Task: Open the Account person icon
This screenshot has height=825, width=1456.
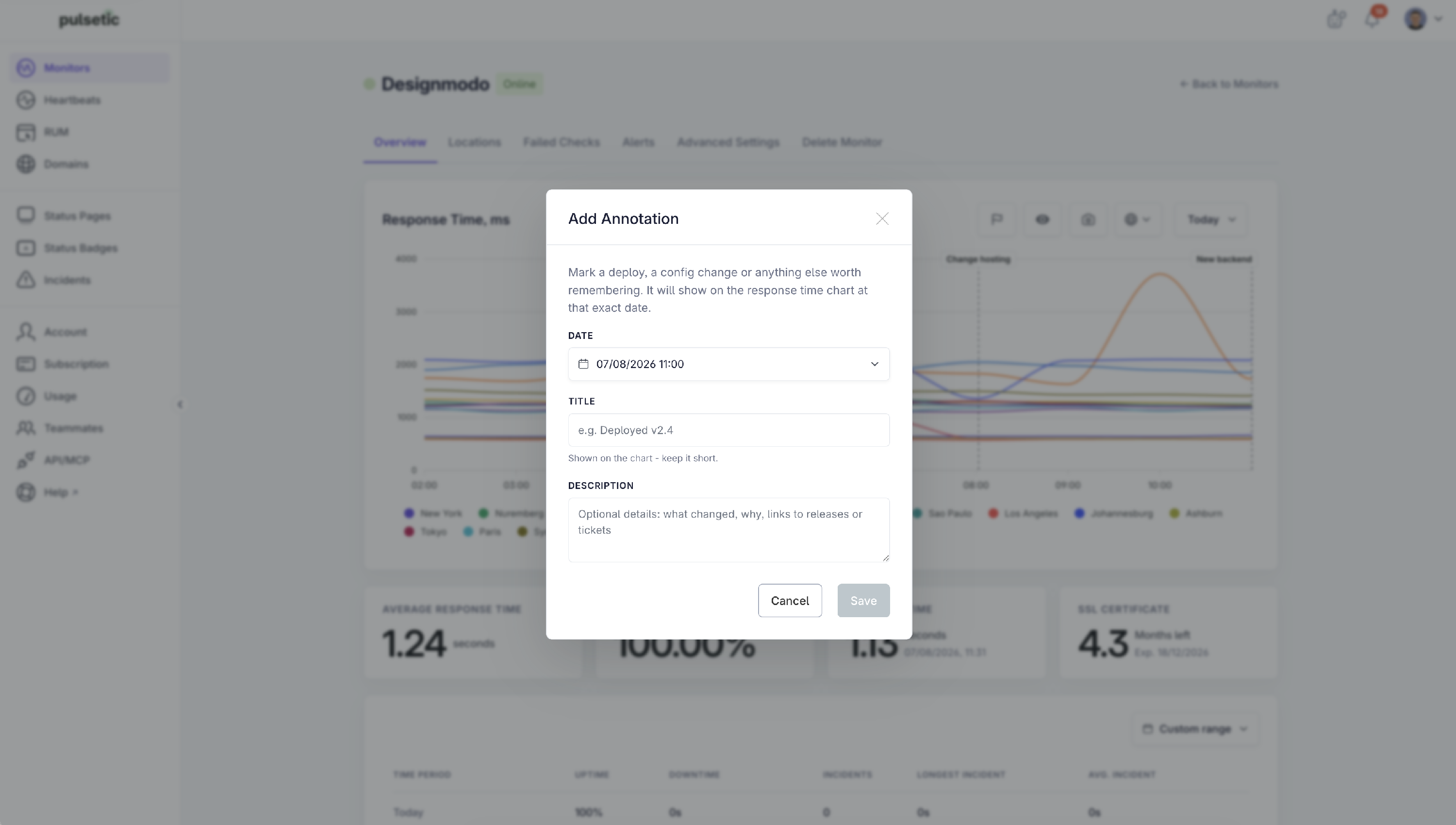Action: click(x=26, y=332)
